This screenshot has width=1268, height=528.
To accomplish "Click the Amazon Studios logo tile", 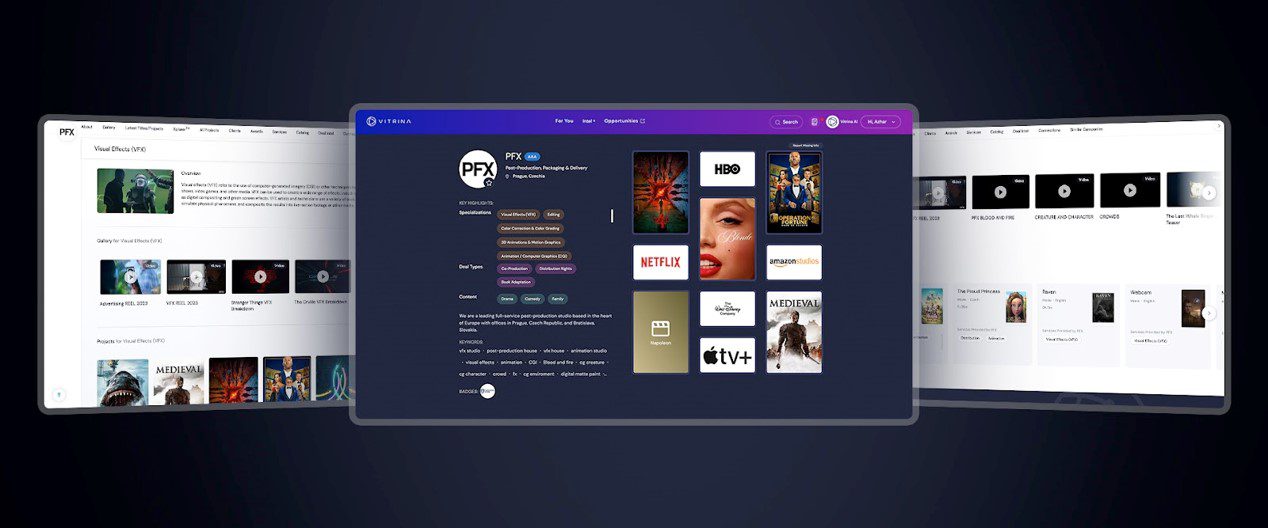I will (794, 262).
